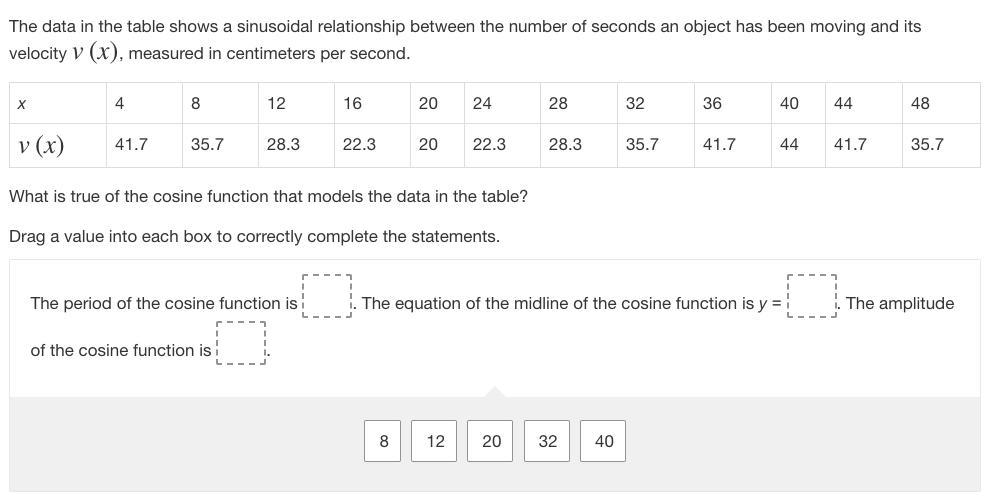Select velocity 28.3 under x equals 28
The width and height of the screenshot is (1008, 497).
pos(565,145)
